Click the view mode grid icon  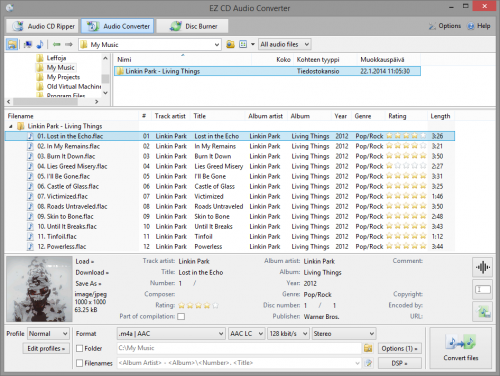pyautogui.click(x=243, y=44)
